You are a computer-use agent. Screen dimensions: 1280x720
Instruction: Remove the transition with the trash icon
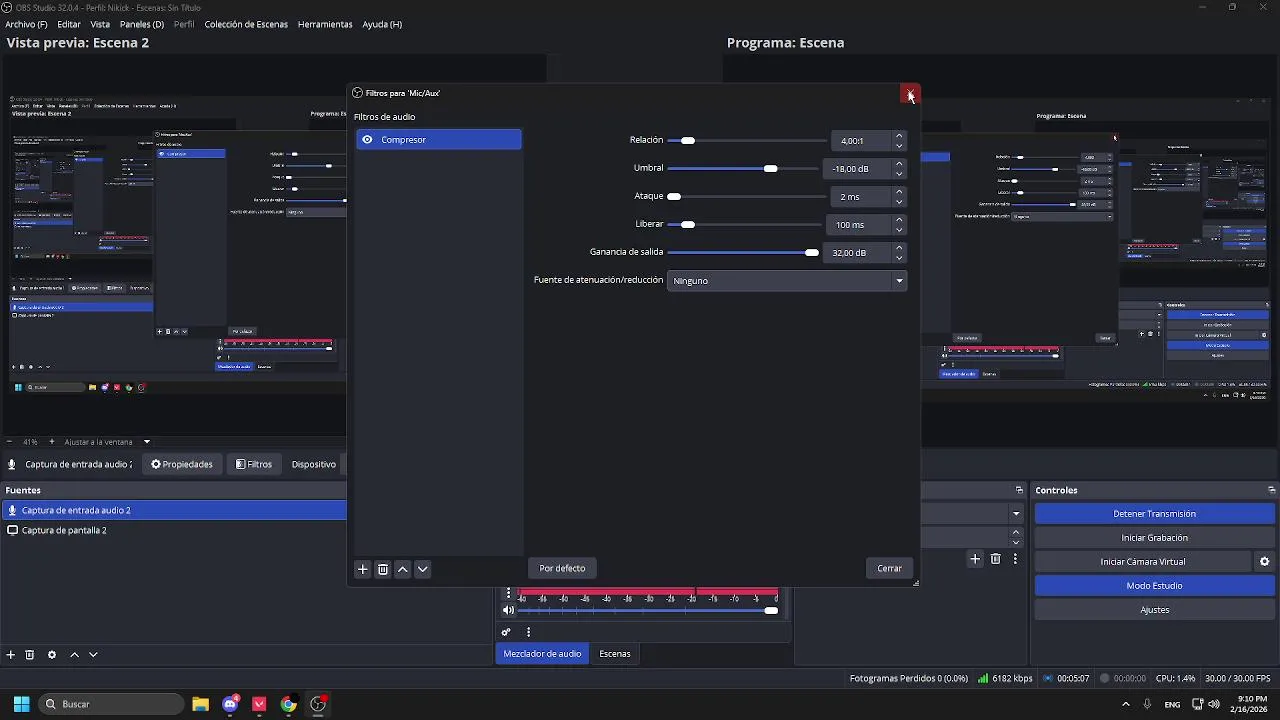[x=995, y=559]
